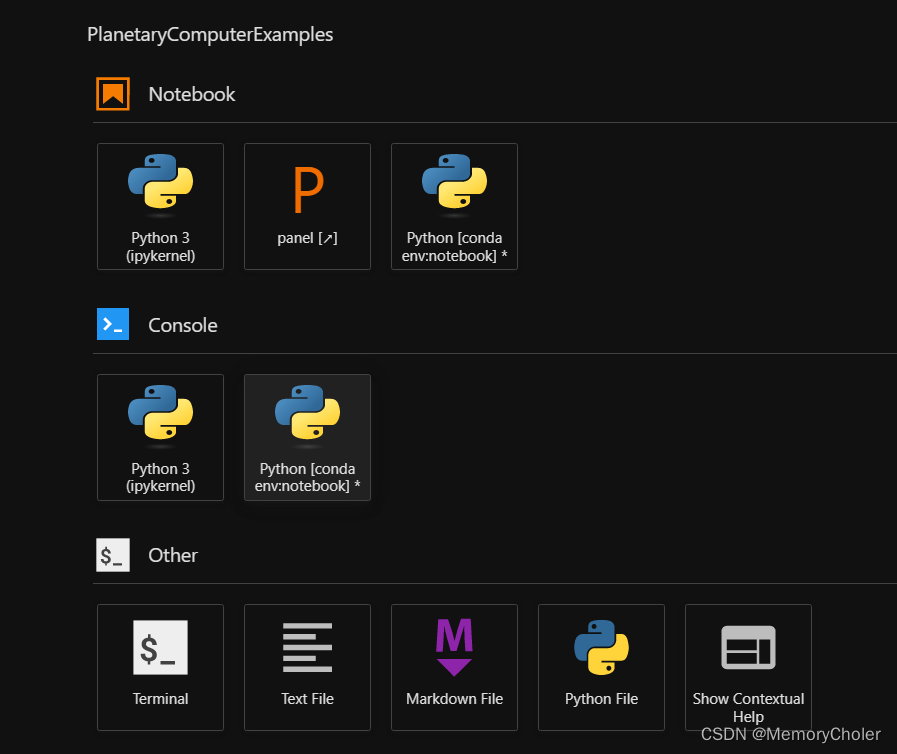Image resolution: width=897 pixels, height=754 pixels.
Task: Start a Python 3 (ipykernel) console
Action: (160, 438)
